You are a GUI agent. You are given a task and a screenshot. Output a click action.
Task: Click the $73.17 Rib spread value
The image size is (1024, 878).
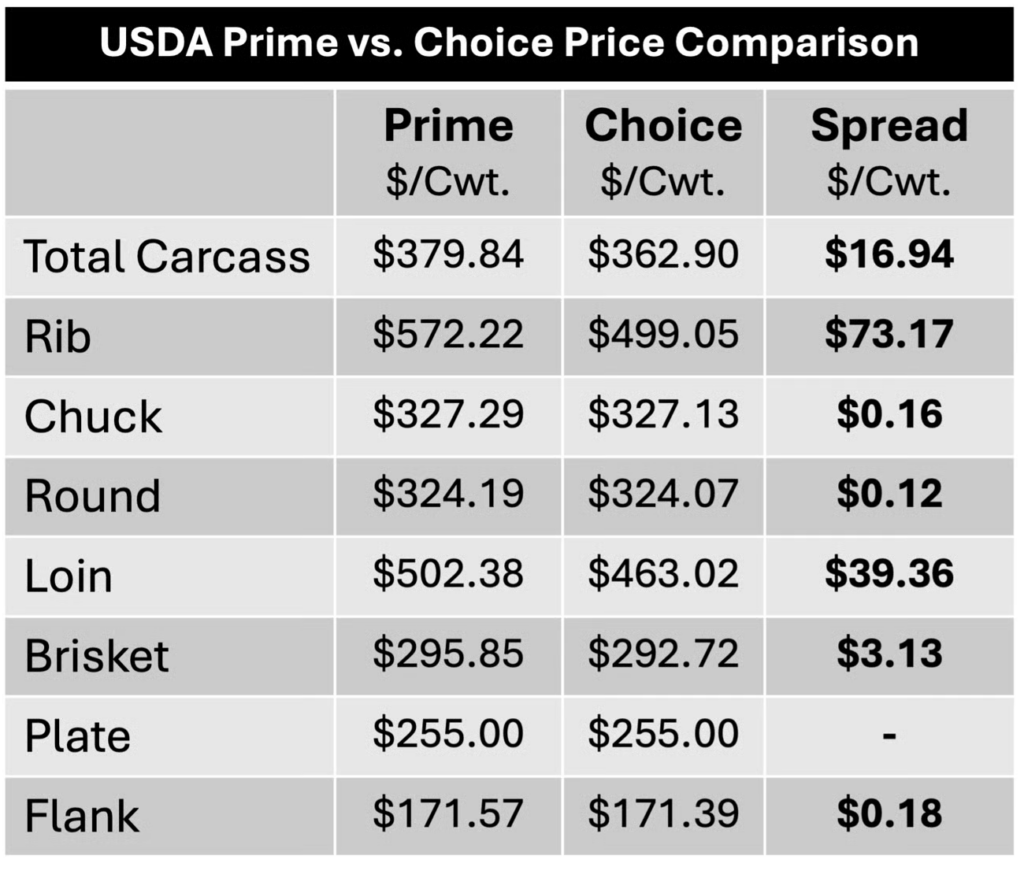click(x=889, y=334)
